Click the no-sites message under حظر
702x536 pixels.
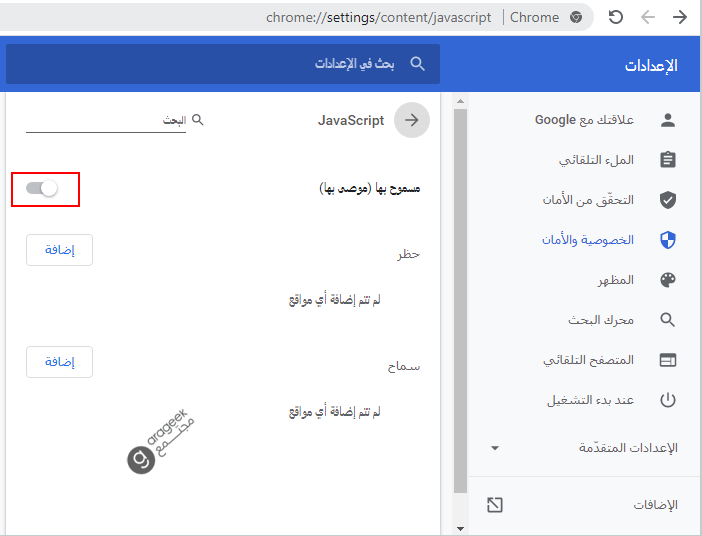tap(334, 300)
